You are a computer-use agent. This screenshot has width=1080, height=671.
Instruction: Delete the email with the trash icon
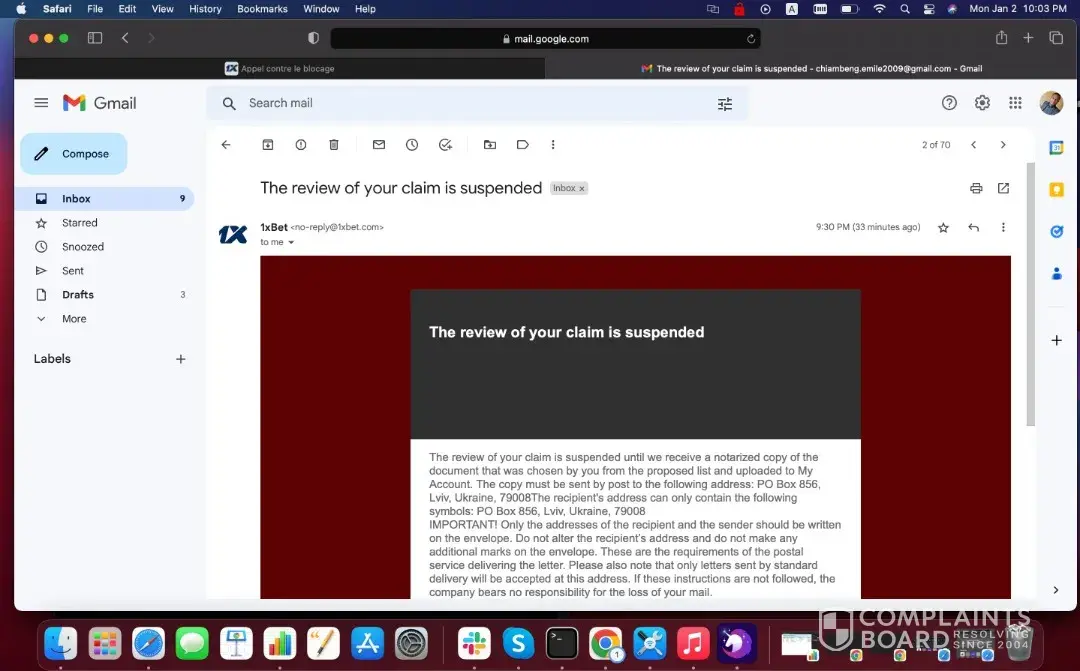334,145
